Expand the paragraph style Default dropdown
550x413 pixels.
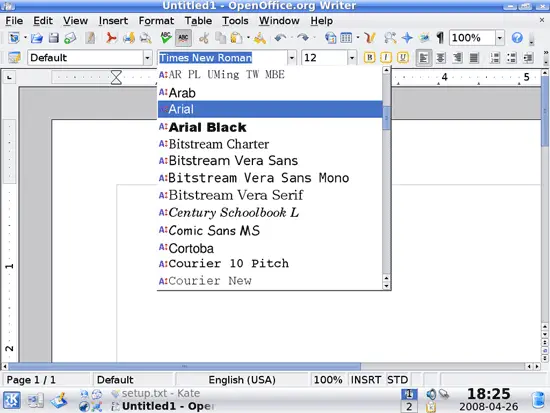(147, 58)
